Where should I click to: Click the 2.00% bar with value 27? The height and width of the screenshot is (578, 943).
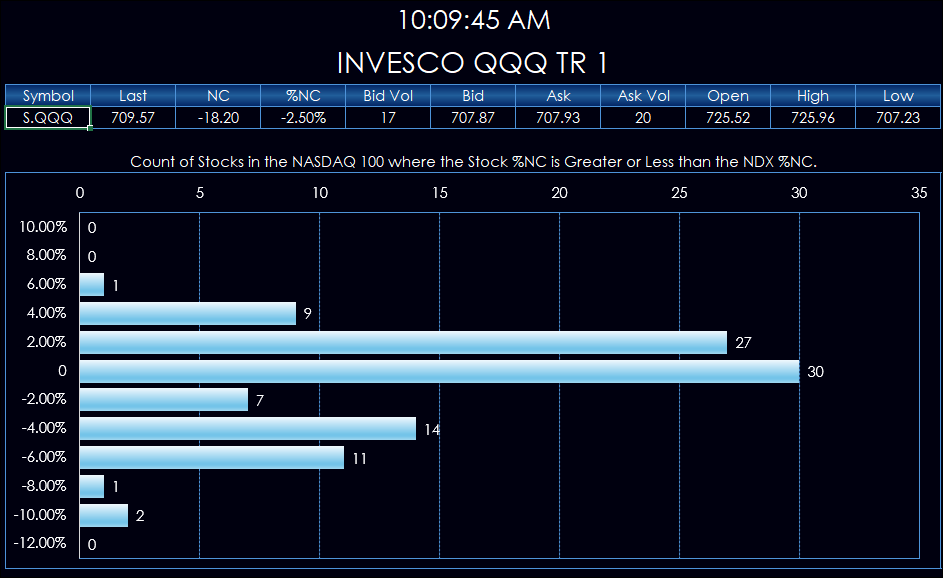[x=403, y=342]
